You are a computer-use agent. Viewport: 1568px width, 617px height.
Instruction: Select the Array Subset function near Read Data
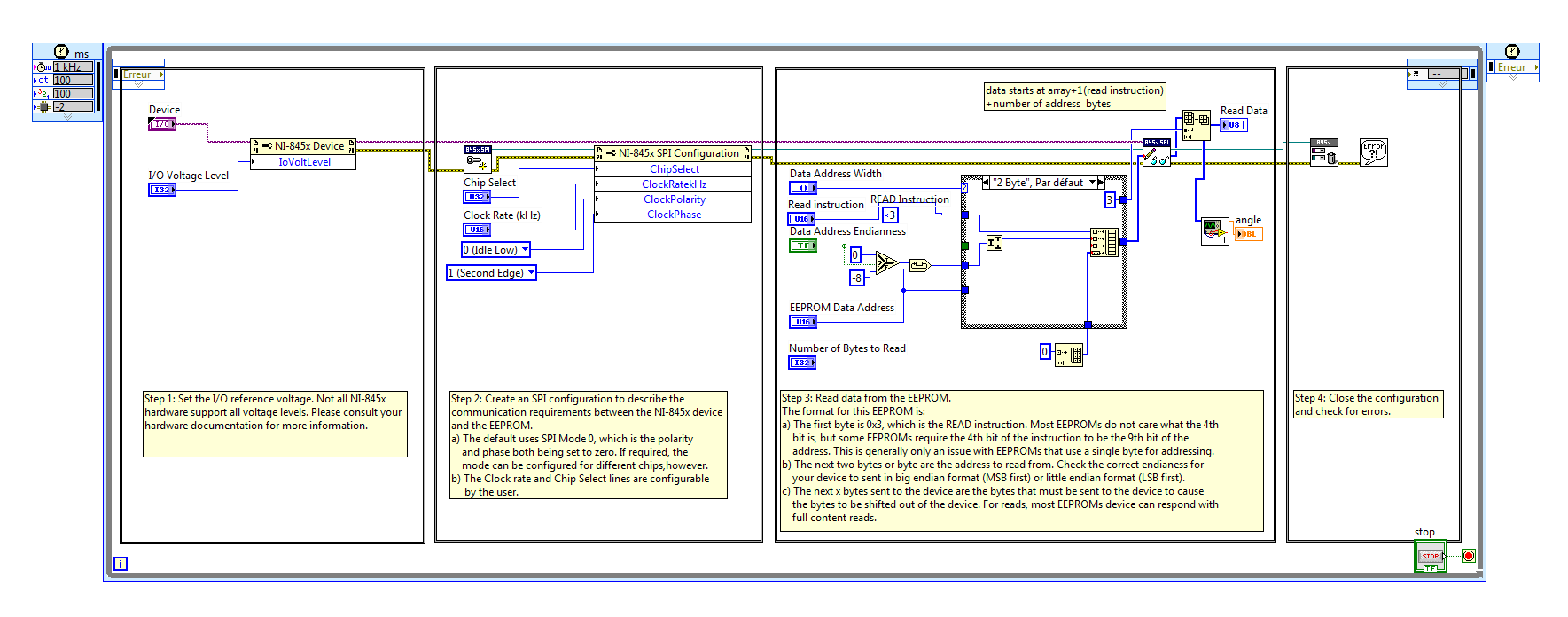click(1196, 125)
